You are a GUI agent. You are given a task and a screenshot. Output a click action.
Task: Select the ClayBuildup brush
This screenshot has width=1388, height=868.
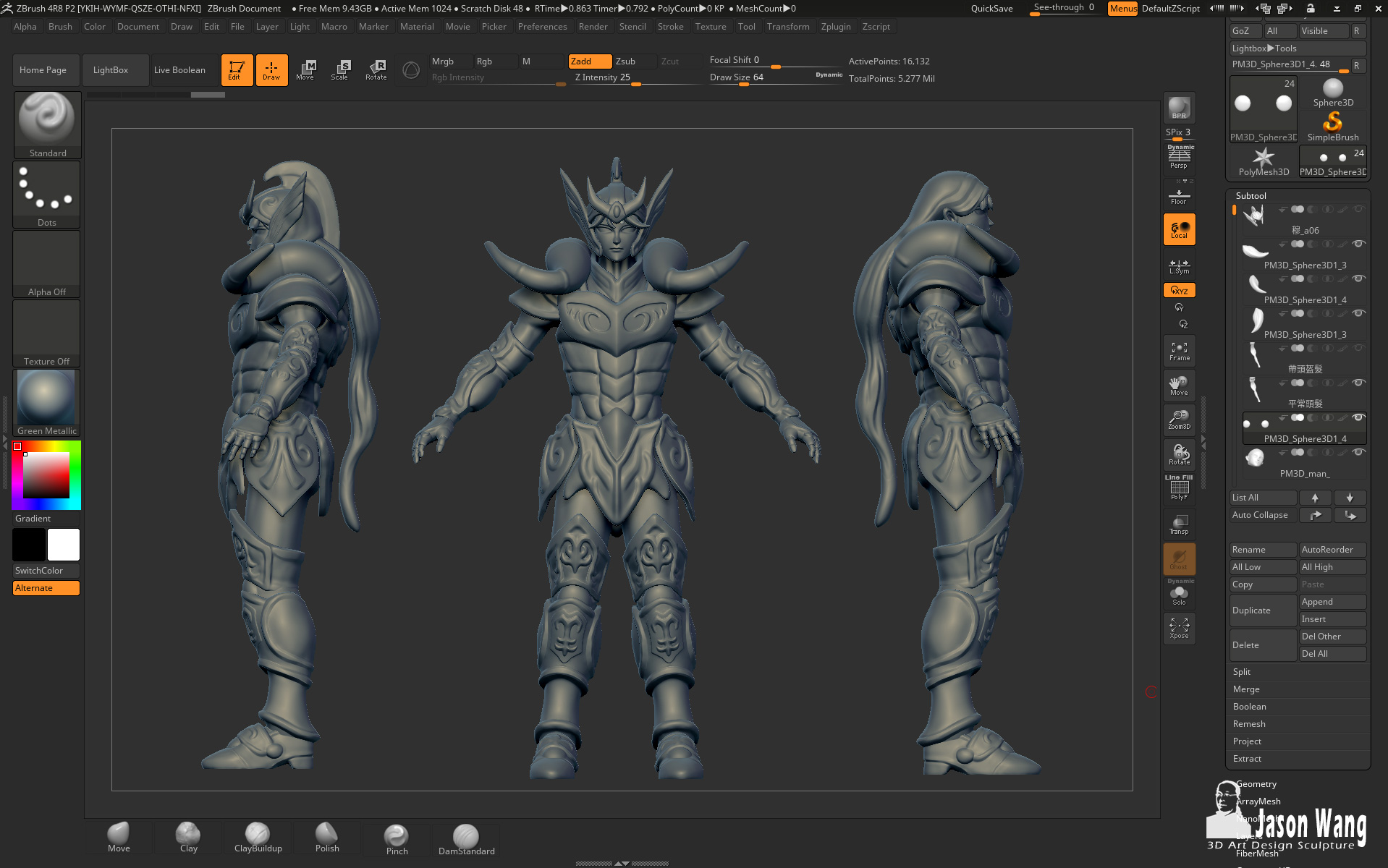[x=257, y=837]
